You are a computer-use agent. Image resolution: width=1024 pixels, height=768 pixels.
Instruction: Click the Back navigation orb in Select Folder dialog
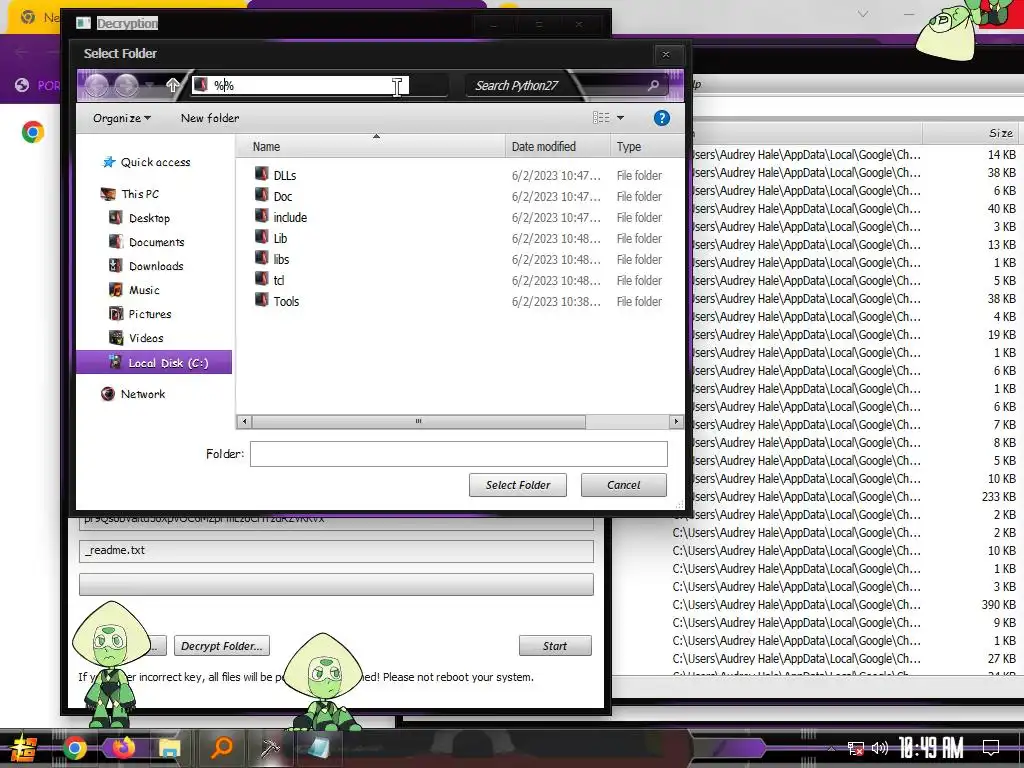[97, 86]
